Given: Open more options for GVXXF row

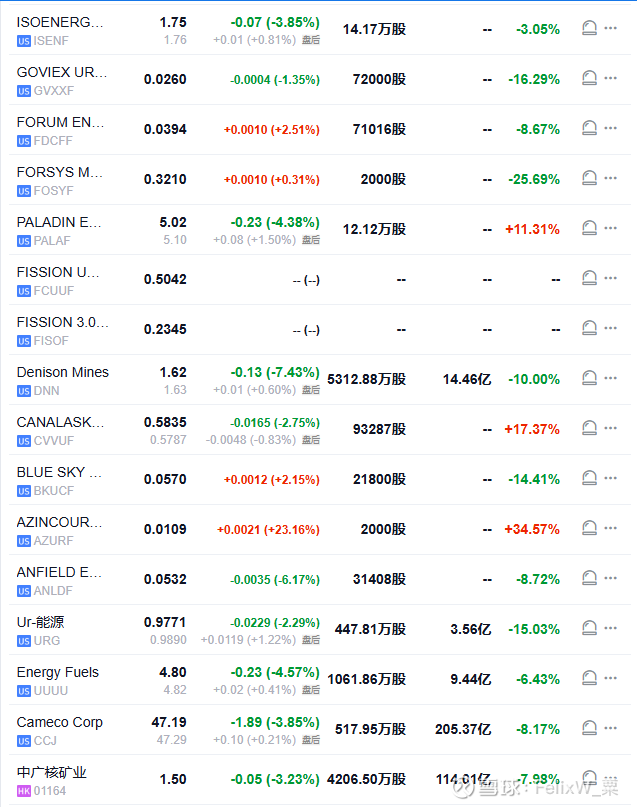Looking at the screenshot, I should click(611, 78).
